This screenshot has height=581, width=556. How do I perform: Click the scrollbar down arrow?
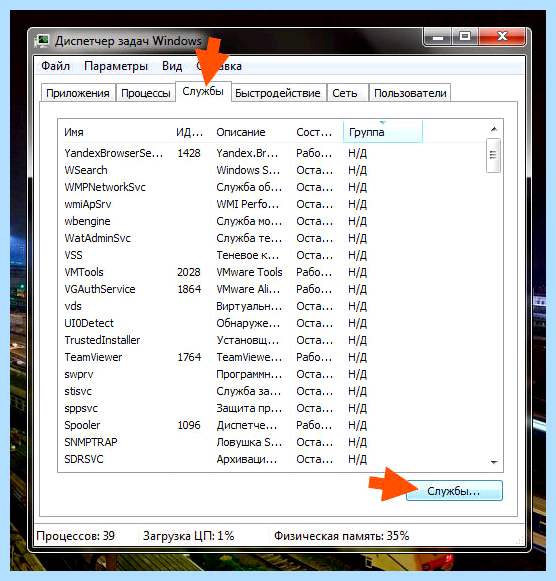[x=494, y=462]
